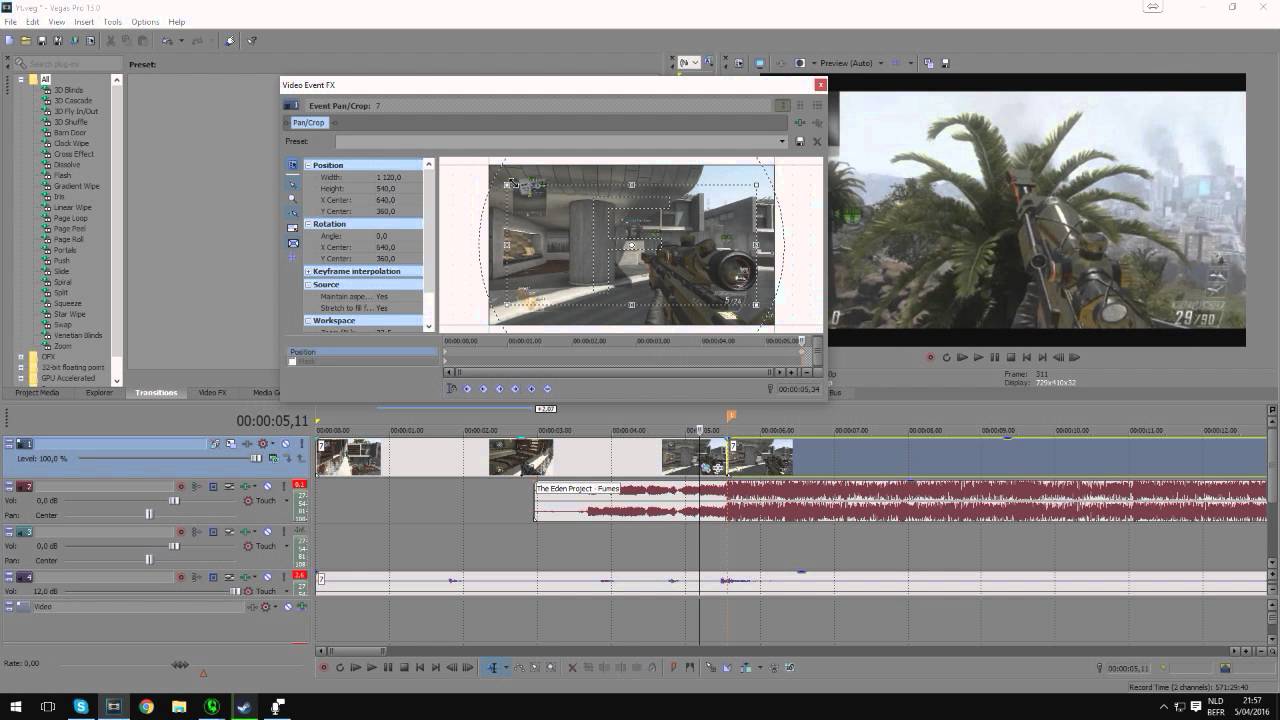Switch to the Video FX tab
Viewport: 1280px width, 720px height.
212,393
